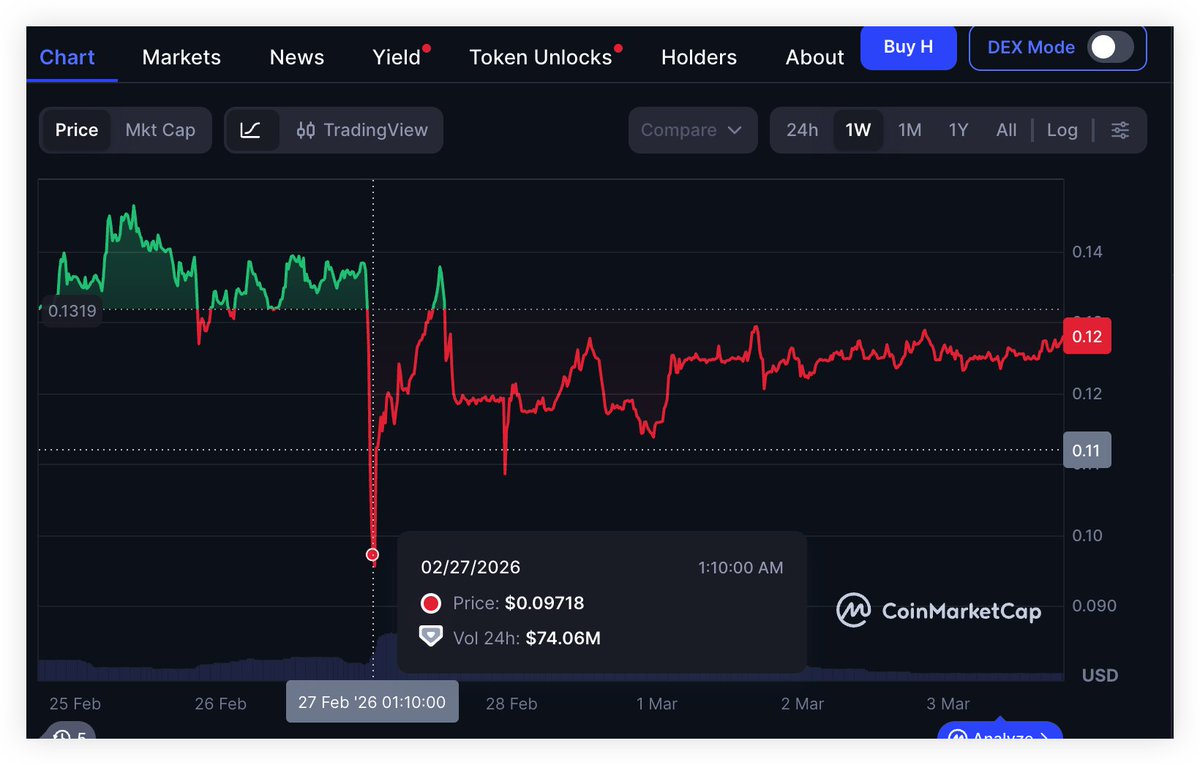Click the 02/27/2026 date in tooltip
This screenshot has width=1200, height=765.
coord(471,567)
